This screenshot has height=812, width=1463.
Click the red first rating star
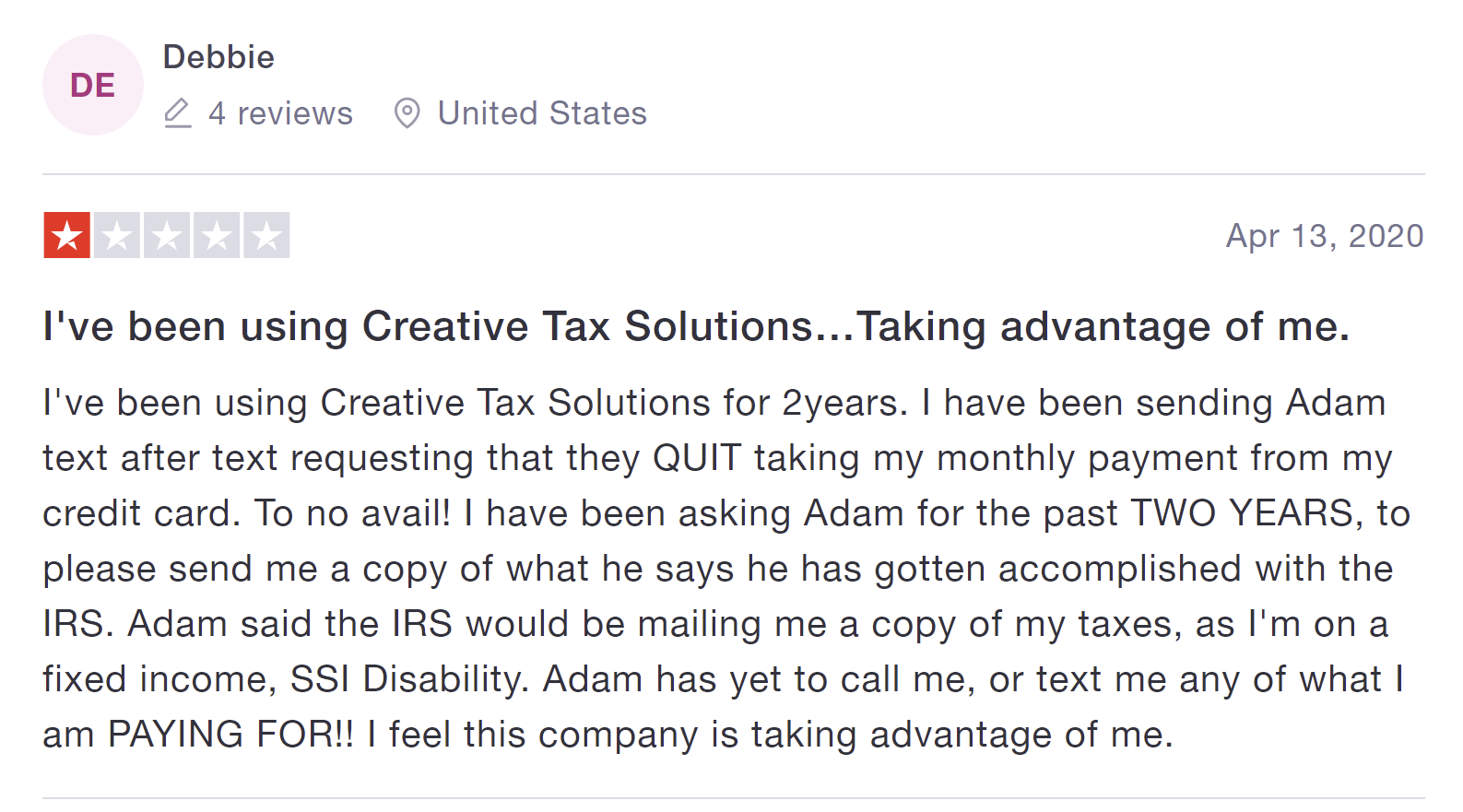(67, 236)
